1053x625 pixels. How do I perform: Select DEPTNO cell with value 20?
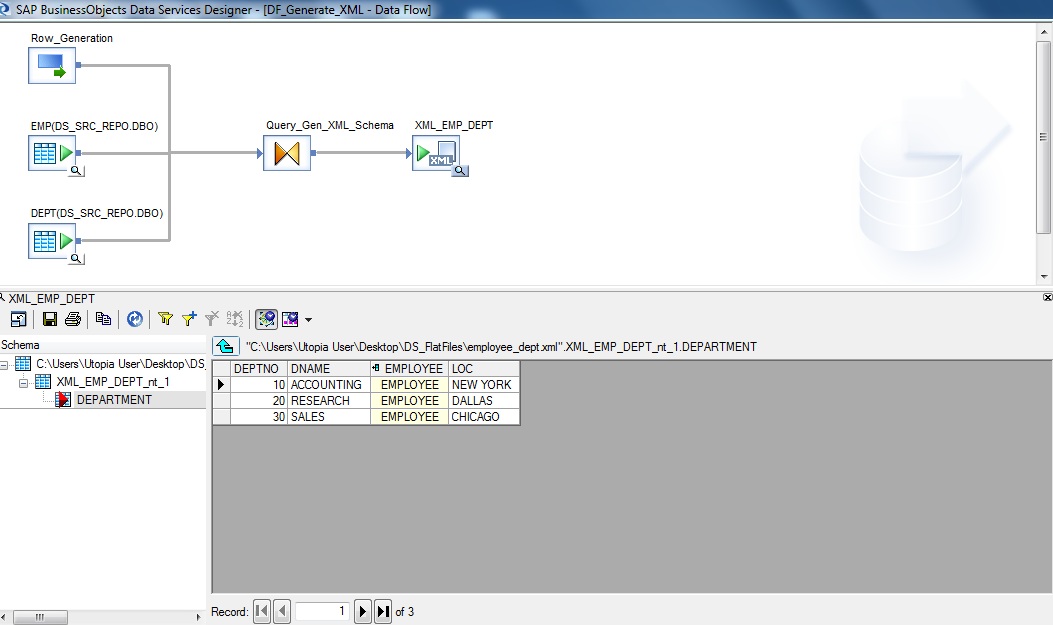click(259, 401)
